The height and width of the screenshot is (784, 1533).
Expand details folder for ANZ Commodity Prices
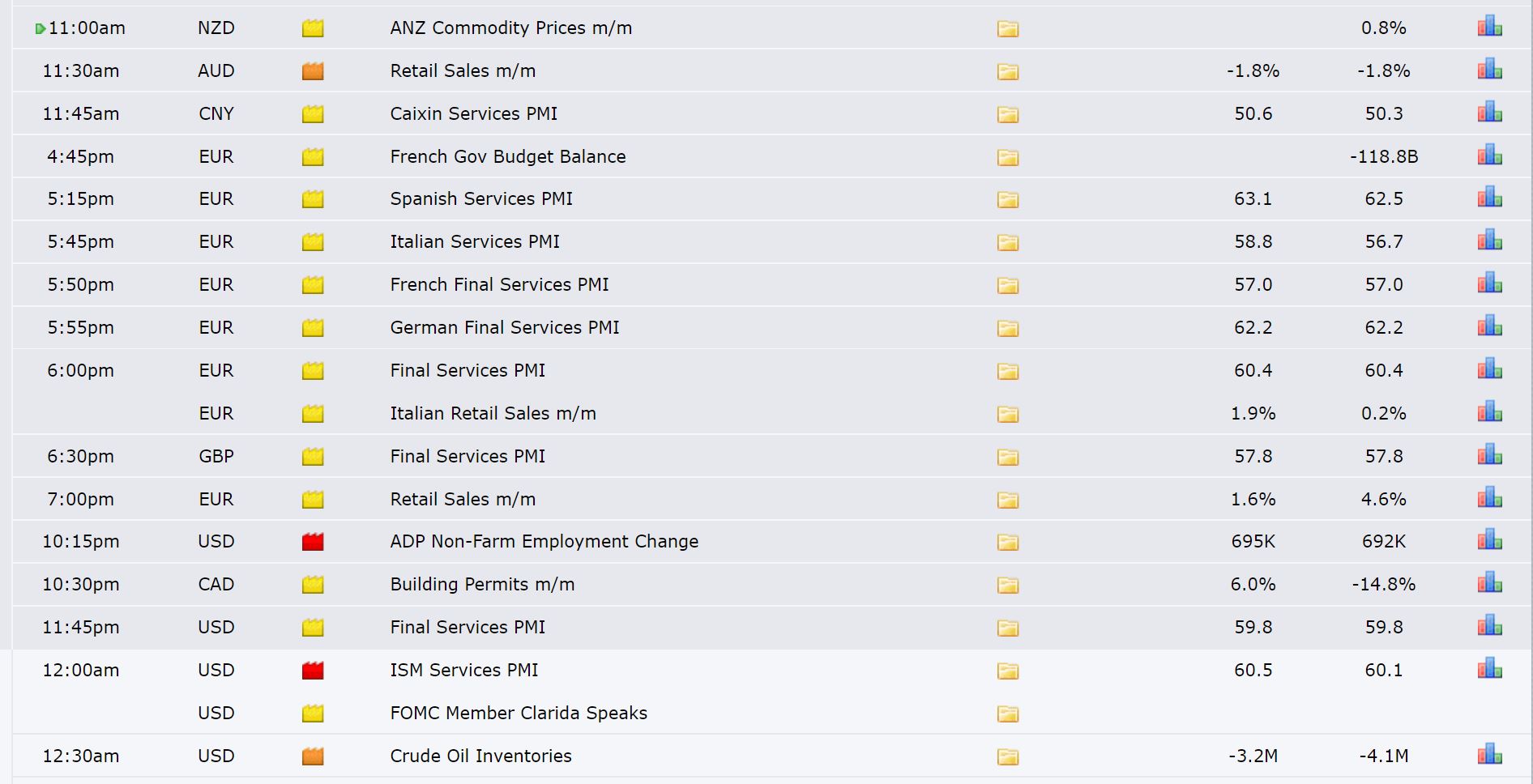pyautogui.click(x=1007, y=28)
